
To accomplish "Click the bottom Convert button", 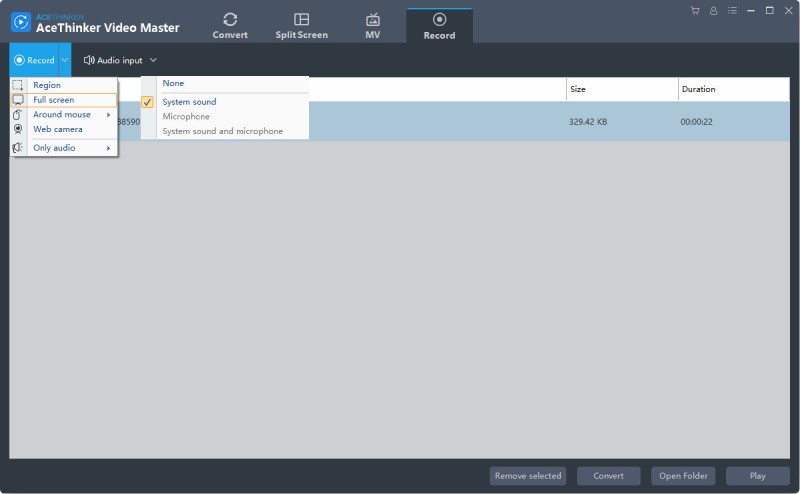I will 608,476.
